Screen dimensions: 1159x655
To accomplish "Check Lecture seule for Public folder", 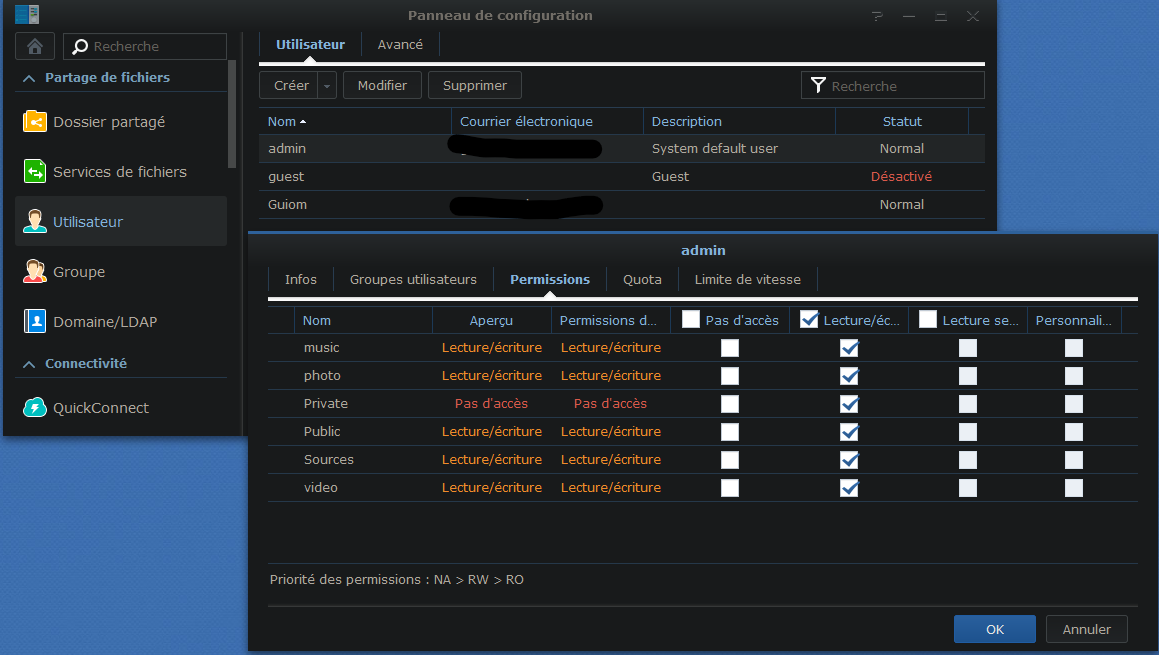I will [968, 432].
